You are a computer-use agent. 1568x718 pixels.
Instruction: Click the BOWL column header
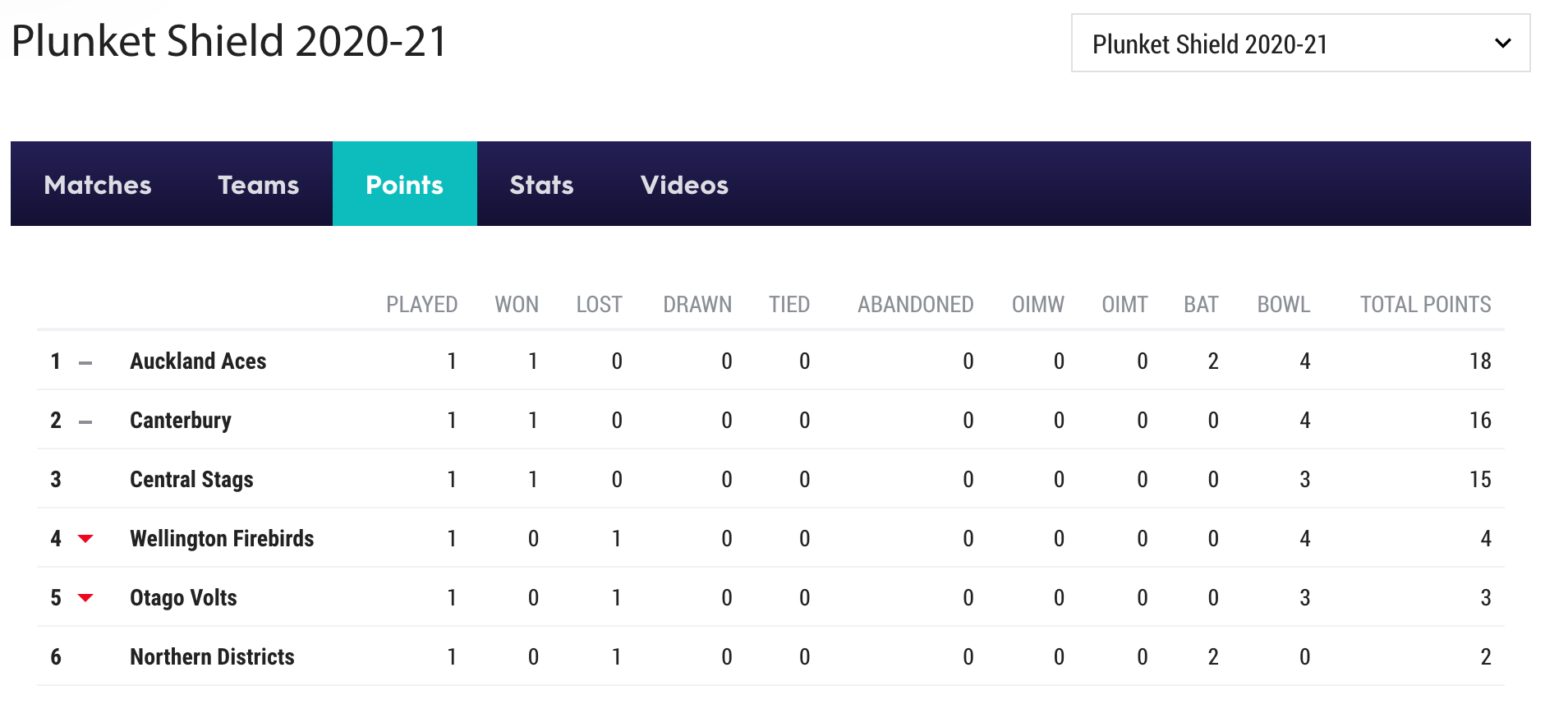tap(1284, 305)
